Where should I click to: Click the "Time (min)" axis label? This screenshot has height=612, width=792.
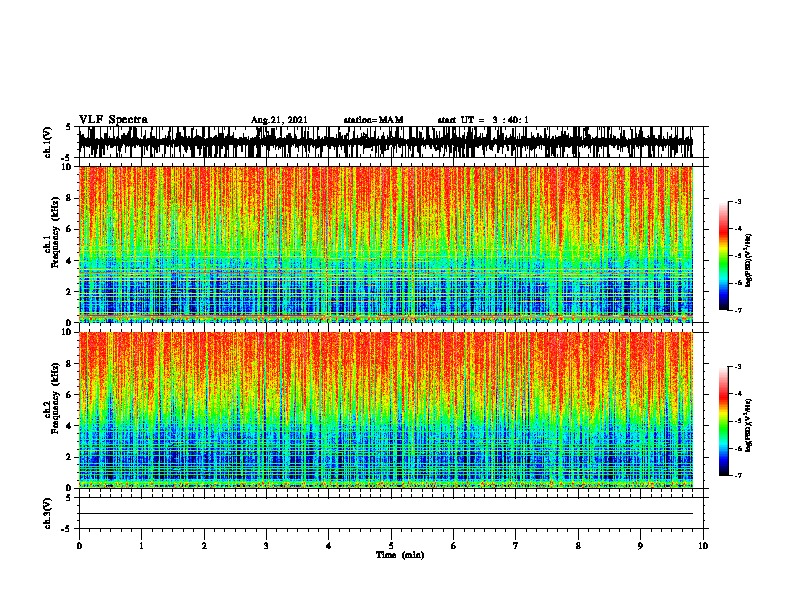[400, 555]
